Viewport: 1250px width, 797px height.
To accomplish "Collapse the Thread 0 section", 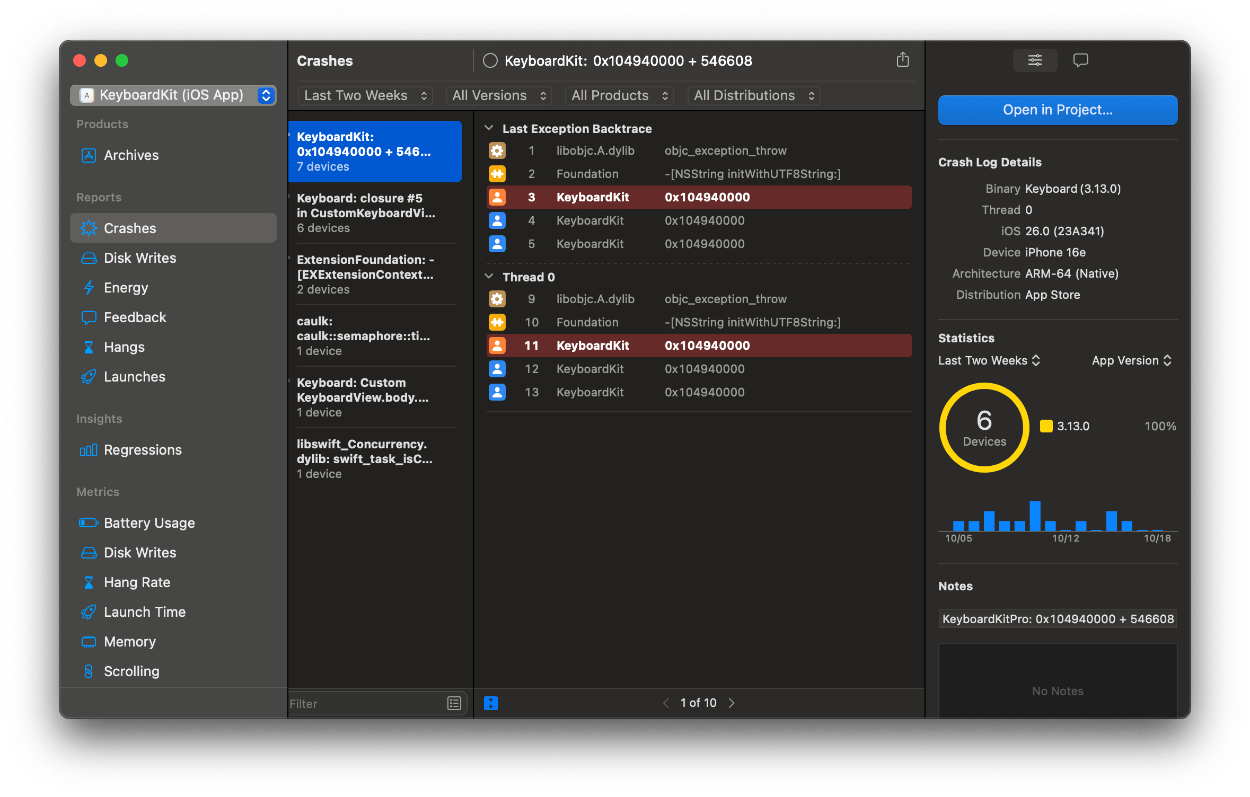I will coord(489,277).
